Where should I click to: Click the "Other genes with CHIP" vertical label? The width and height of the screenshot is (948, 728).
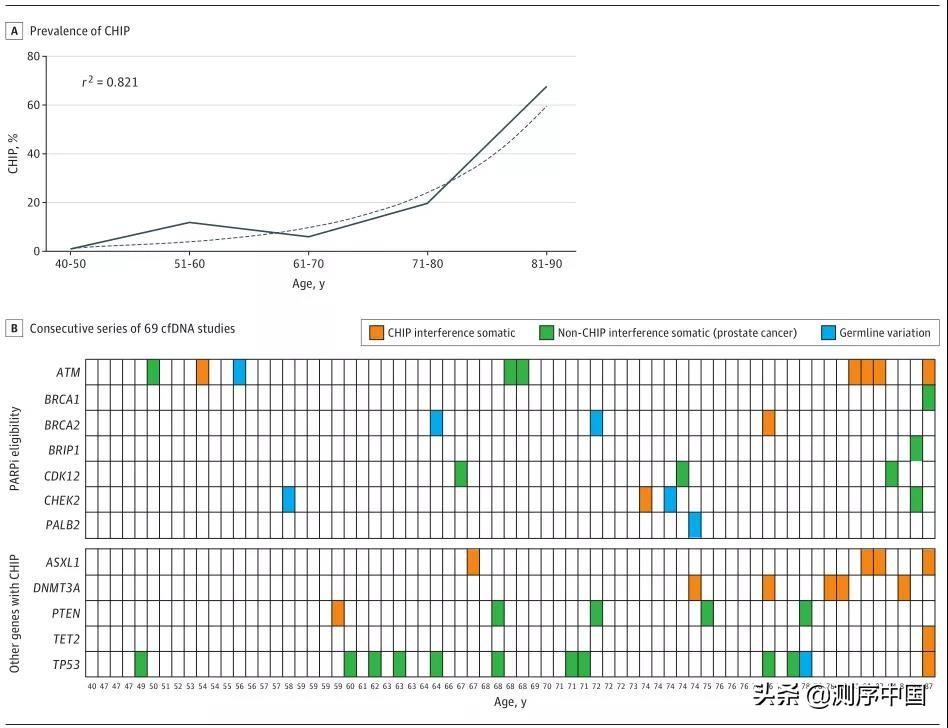pos(15,614)
